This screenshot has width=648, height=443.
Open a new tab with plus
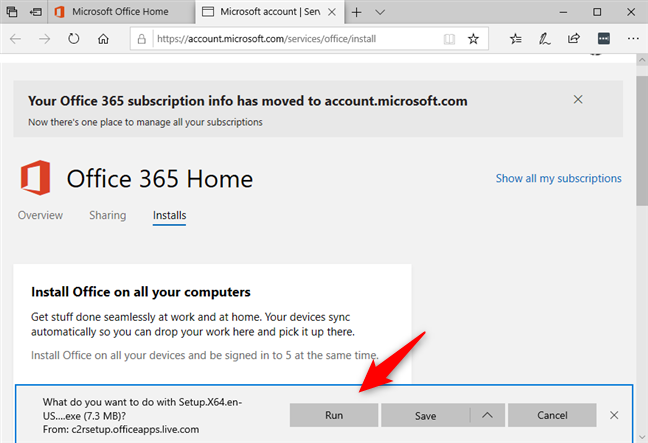[x=356, y=12]
